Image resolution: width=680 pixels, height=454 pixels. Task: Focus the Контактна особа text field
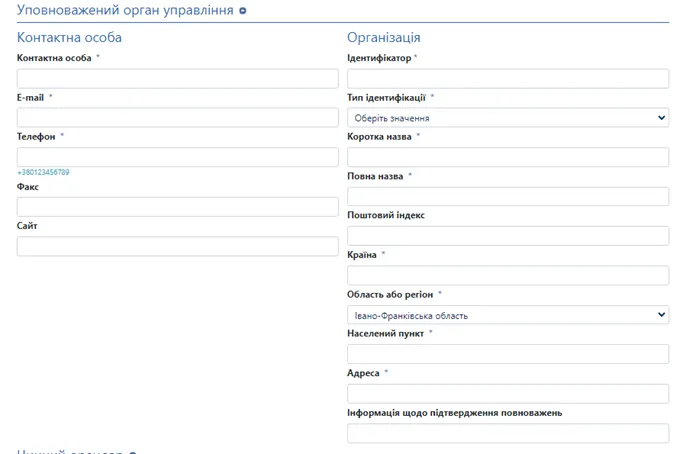click(x=178, y=78)
